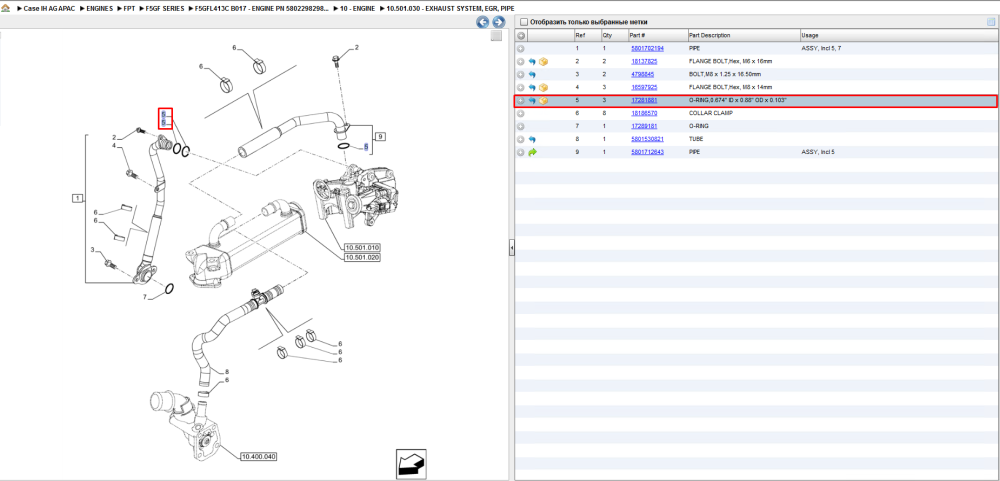Image resolution: width=1000 pixels, height=481 pixels.
Task: Select callout 3 beside the bolt
Action: [92, 249]
